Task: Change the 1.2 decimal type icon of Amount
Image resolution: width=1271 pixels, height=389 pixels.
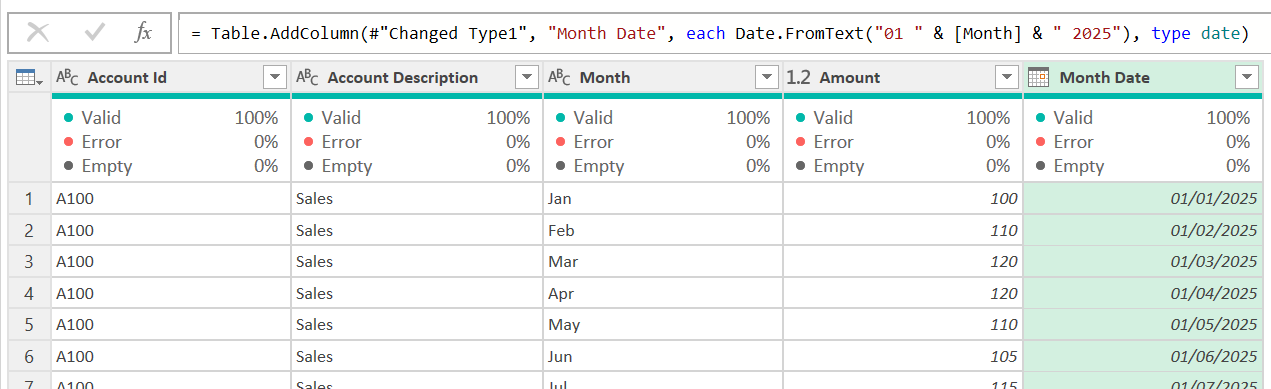Action: pos(799,77)
